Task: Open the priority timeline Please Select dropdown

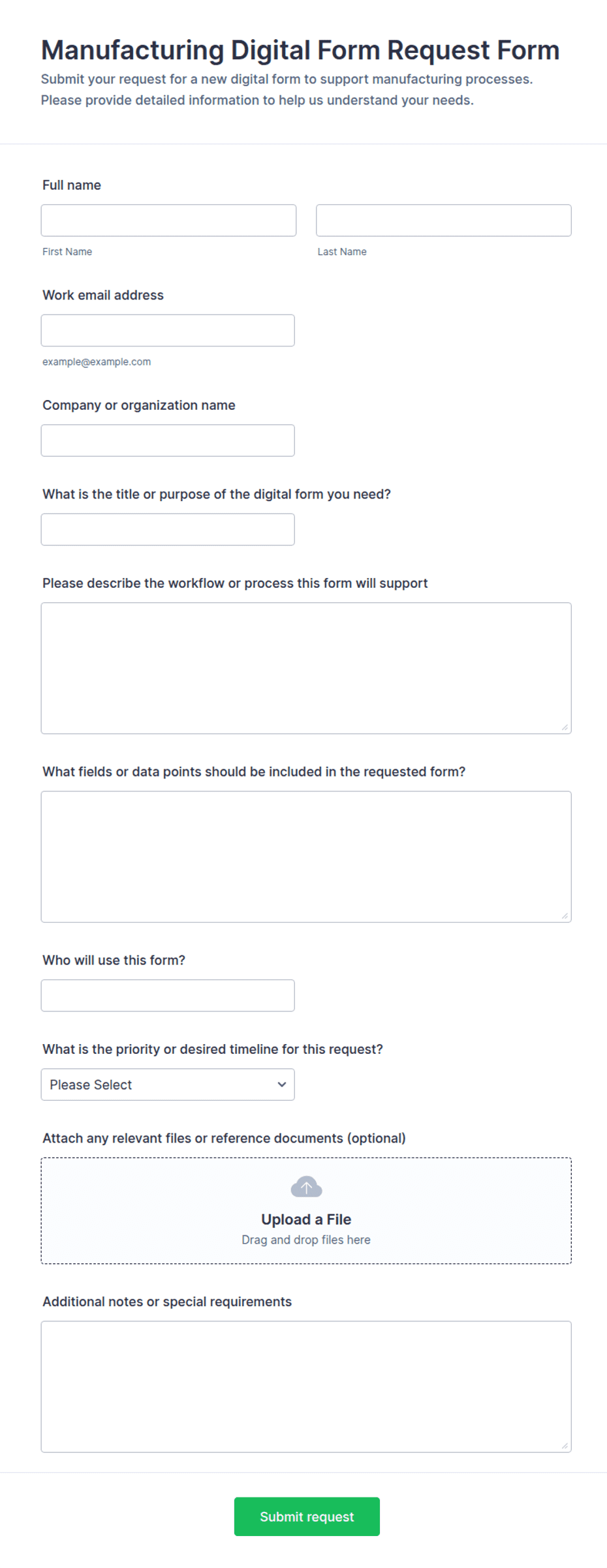Action: pos(168,1084)
